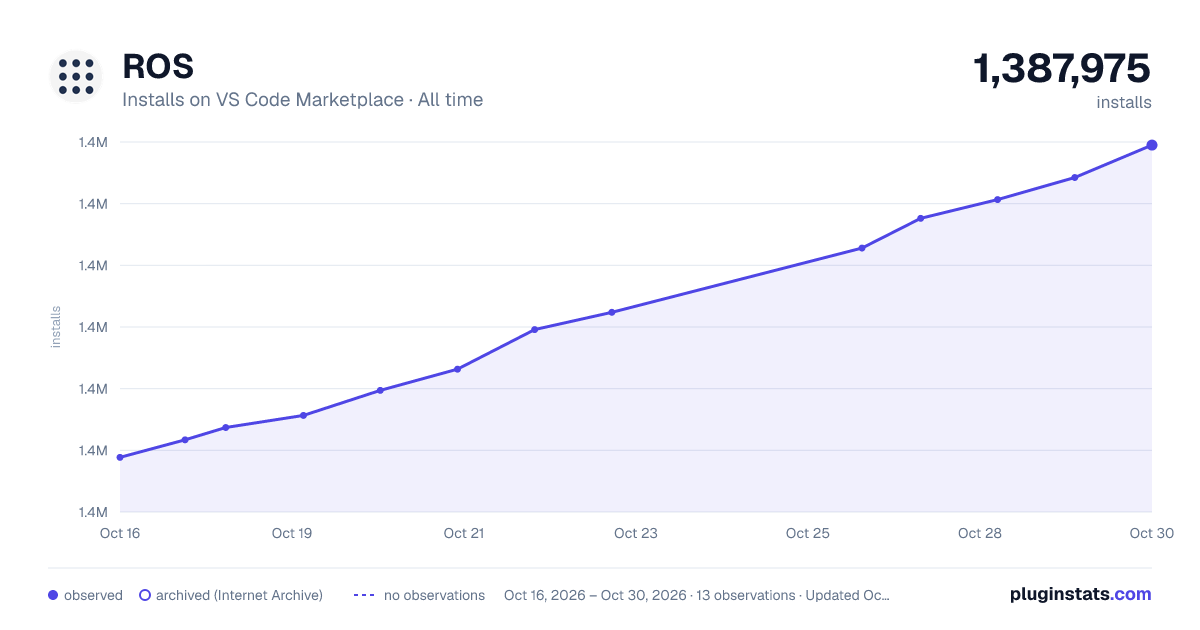Click the filled observed legend dot
1200x630 pixels.
pyautogui.click(x=53, y=595)
